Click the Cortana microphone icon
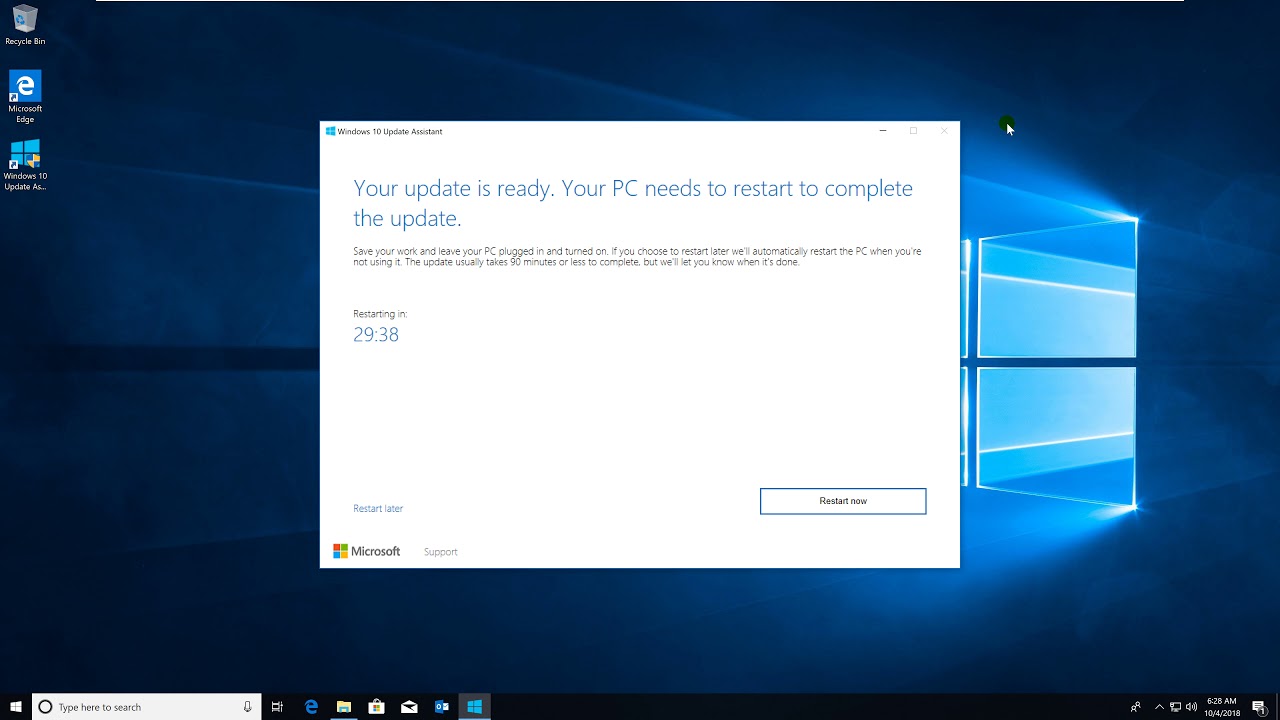1280x720 pixels. (247, 707)
